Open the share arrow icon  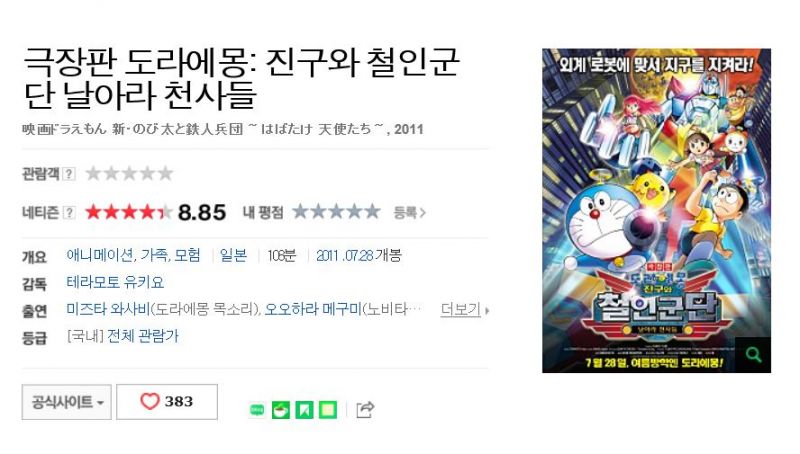pos(365,410)
